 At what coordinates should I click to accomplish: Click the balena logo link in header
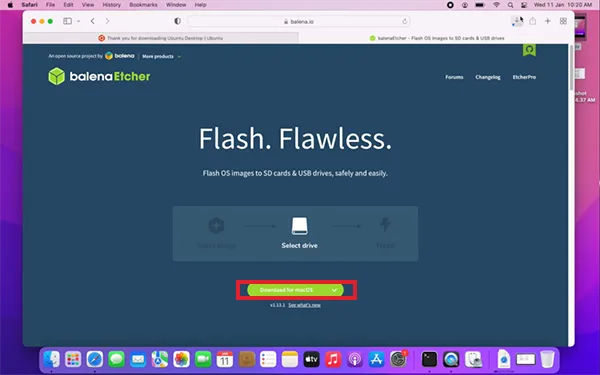point(120,56)
